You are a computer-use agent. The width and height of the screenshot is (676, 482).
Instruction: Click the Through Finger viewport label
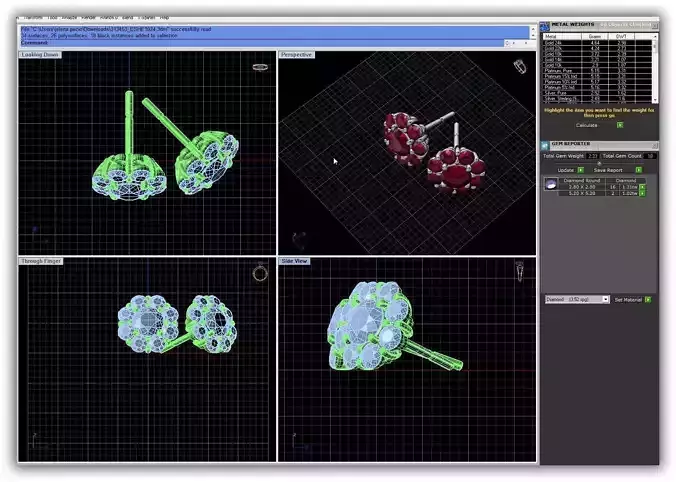[41, 261]
